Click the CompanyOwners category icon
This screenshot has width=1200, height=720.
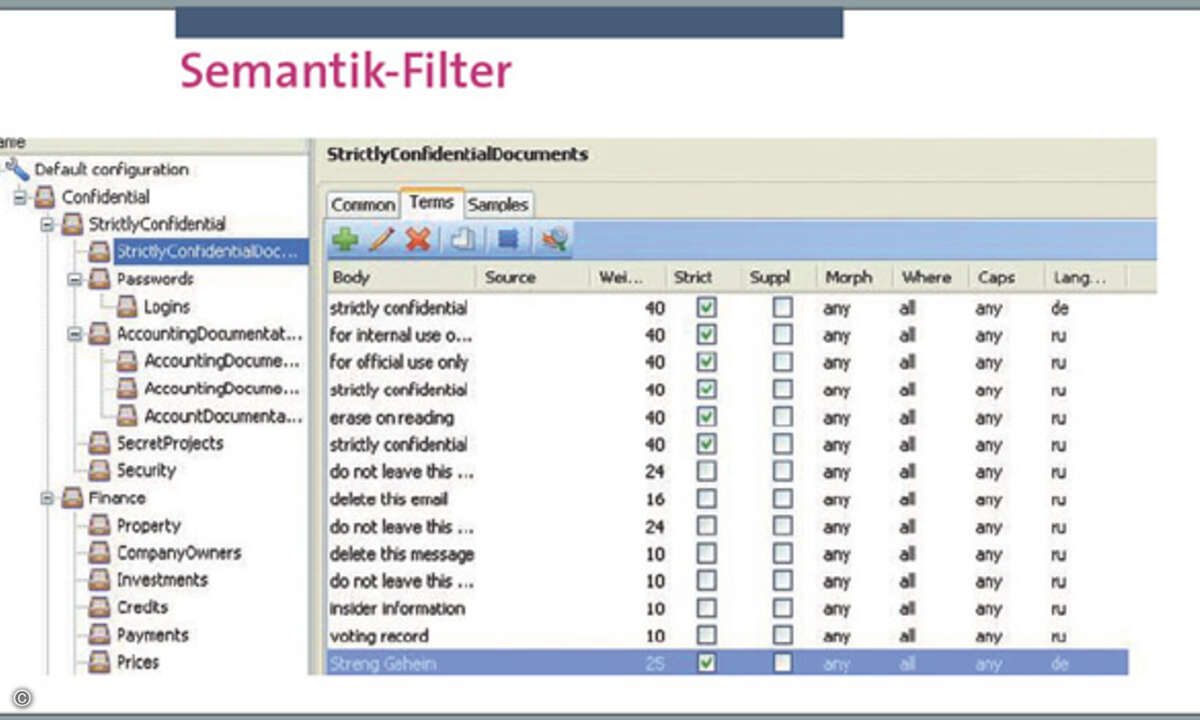[x=100, y=552]
